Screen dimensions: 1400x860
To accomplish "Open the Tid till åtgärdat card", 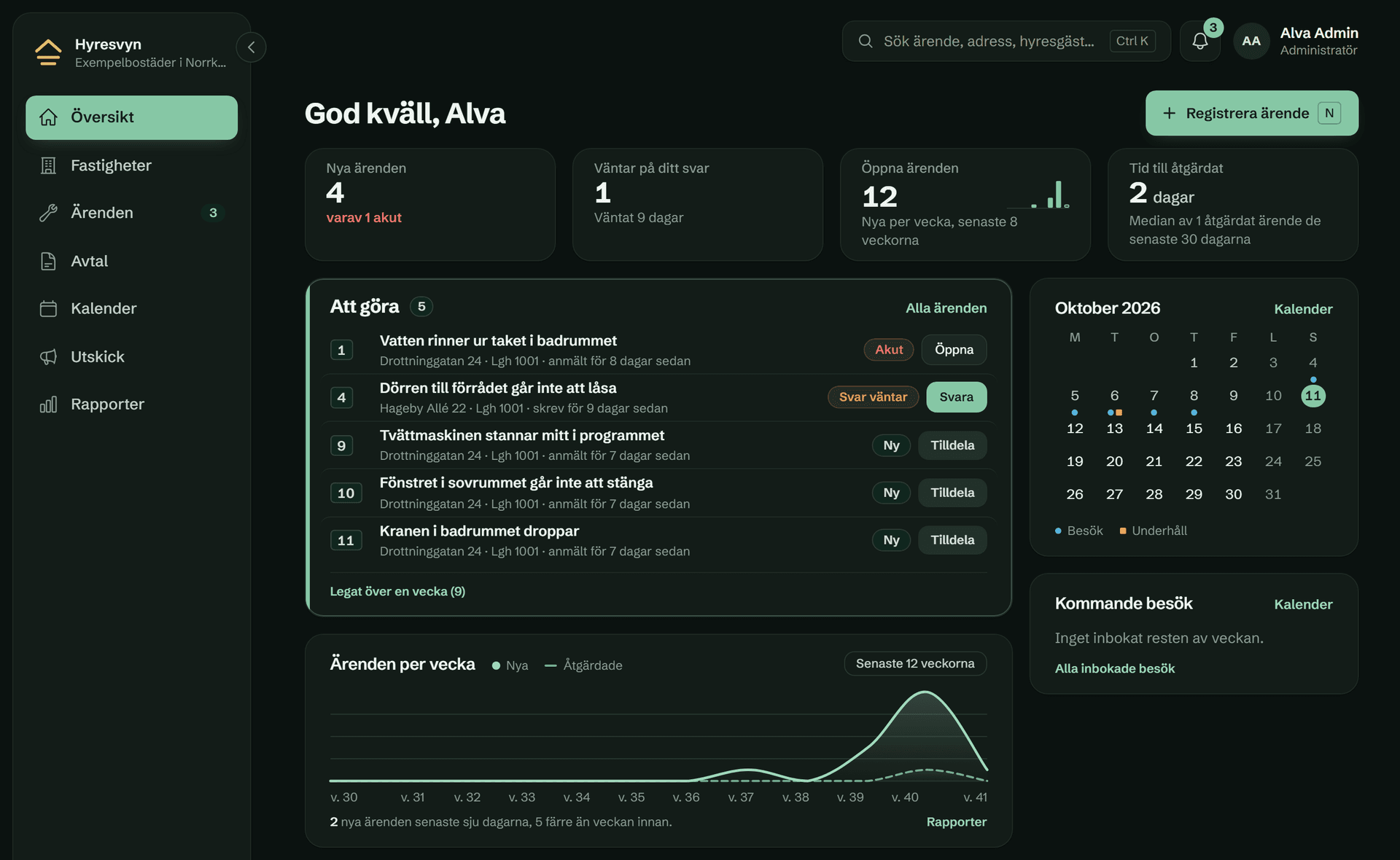I will (x=1233, y=205).
